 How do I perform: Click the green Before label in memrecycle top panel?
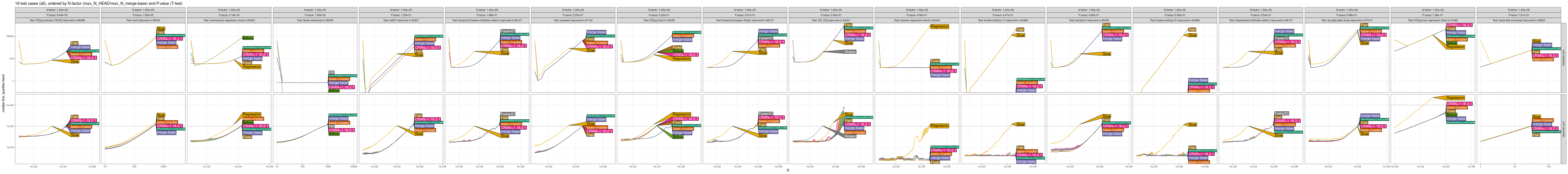pos(248,38)
